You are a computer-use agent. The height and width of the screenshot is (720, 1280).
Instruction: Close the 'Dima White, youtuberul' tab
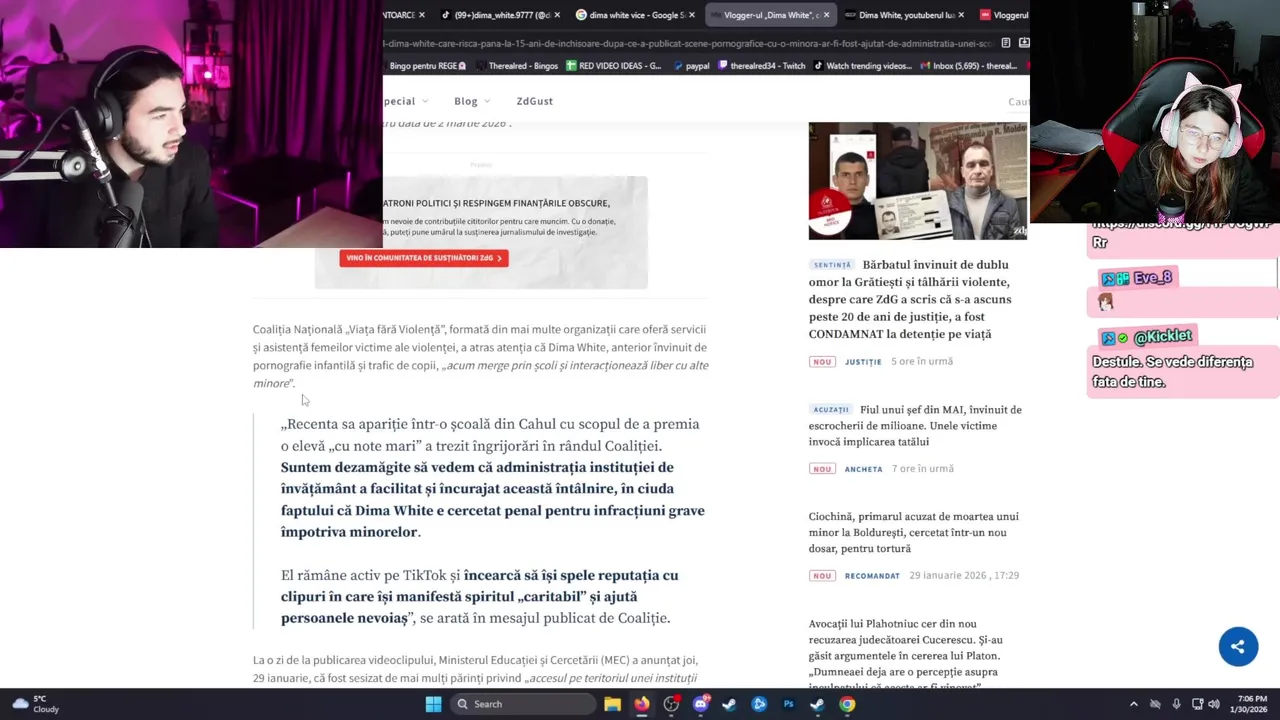(x=961, y=15)
